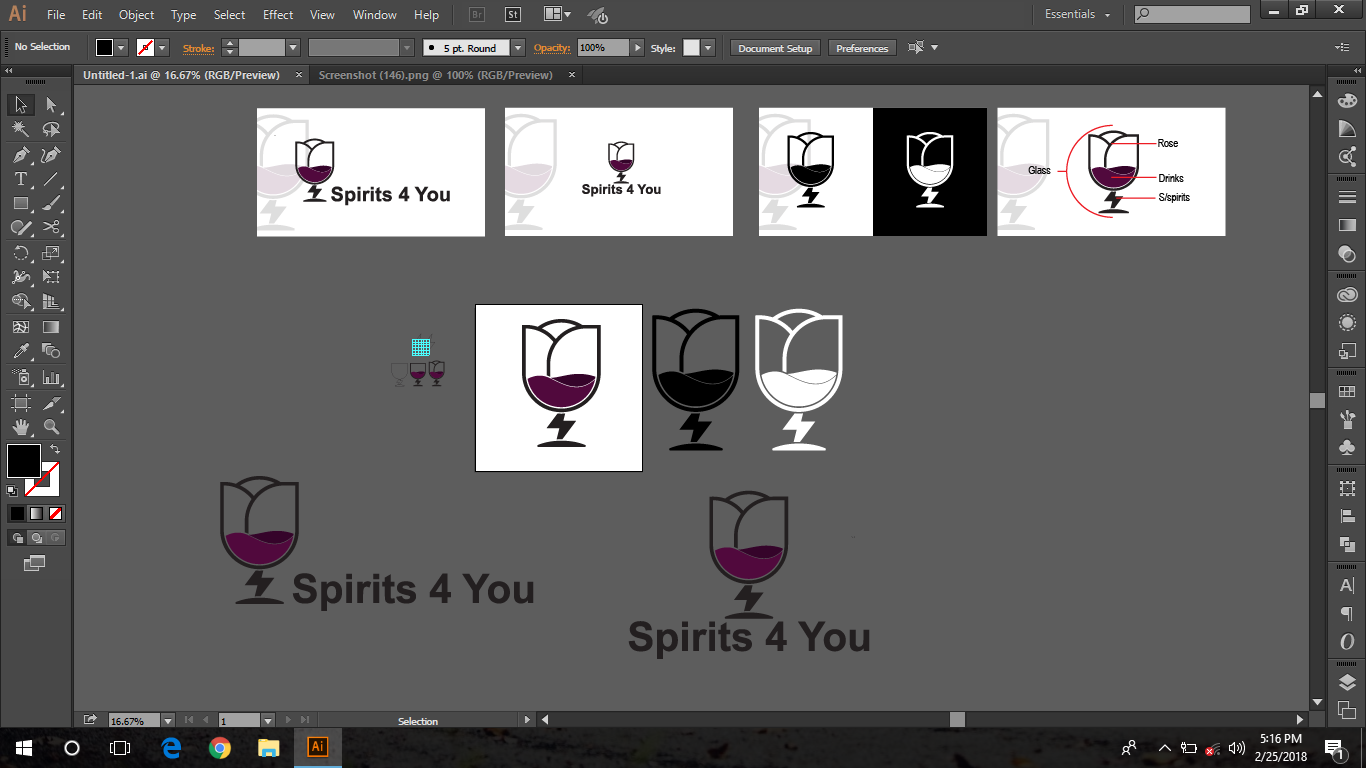1366x768 pixels.
Task: Open the Layers panel icon
Action: (x=1347, y=683)
